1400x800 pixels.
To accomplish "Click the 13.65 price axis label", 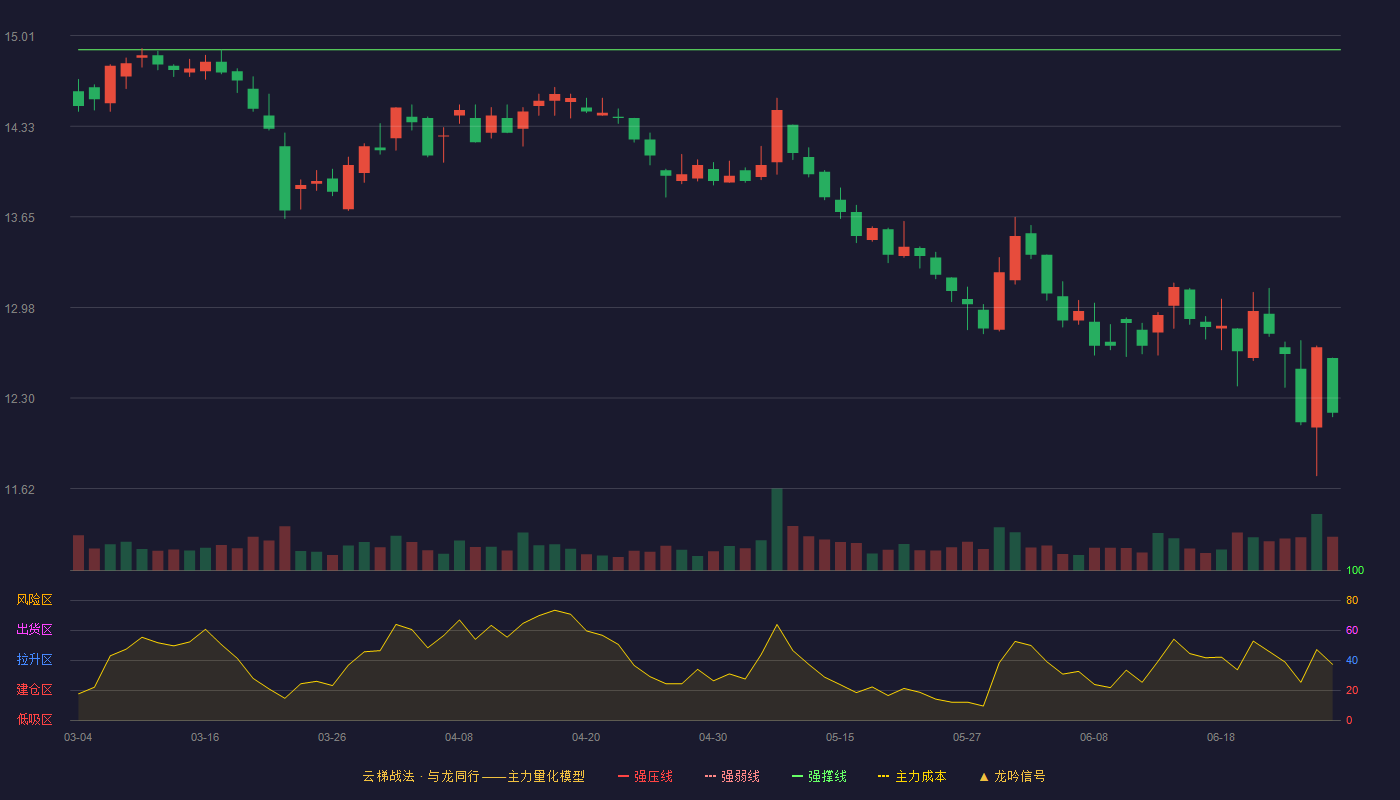I will coord(19,218).
